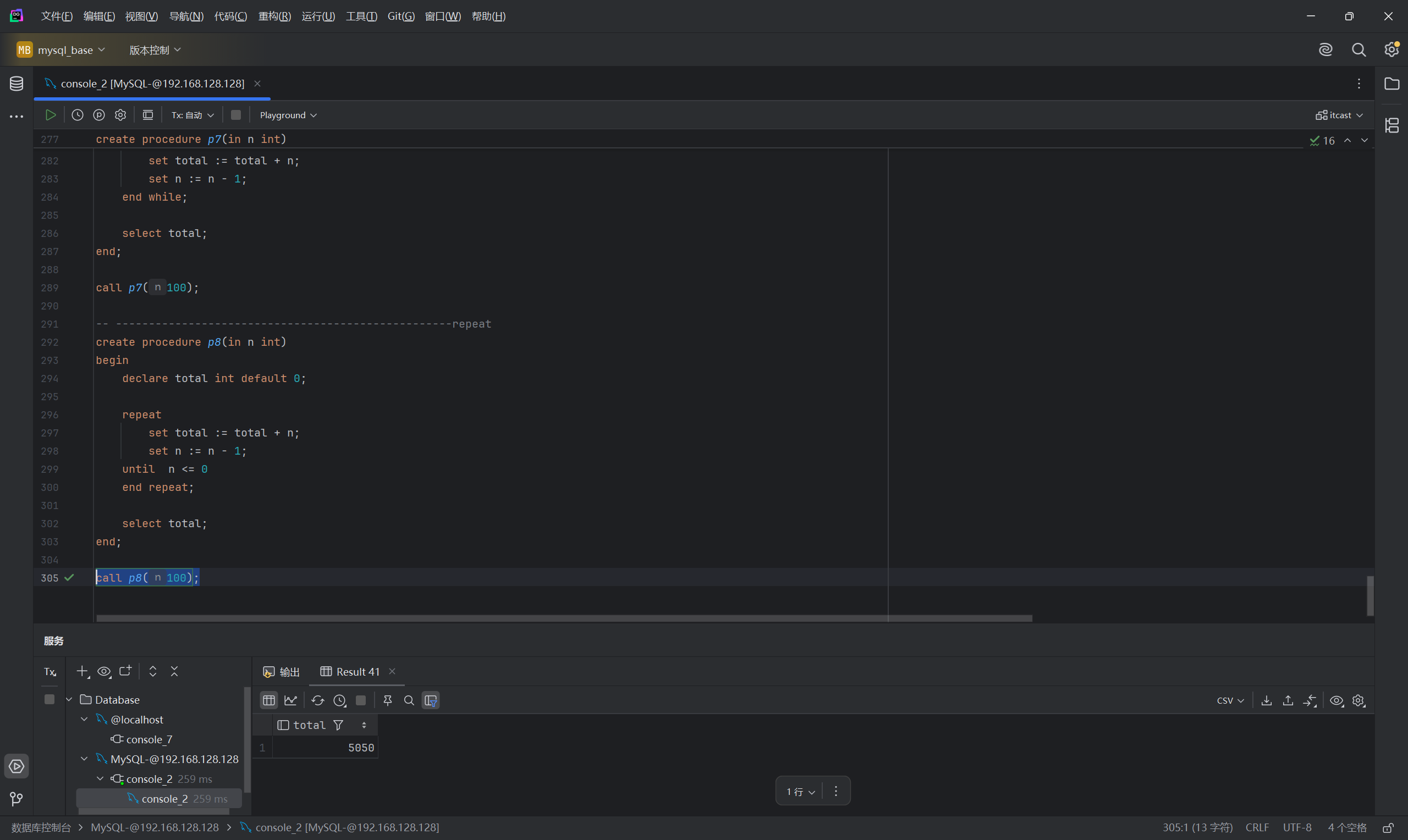Reload the result grid data
This screenshot has width=1408, height=840.
point(317,700)
